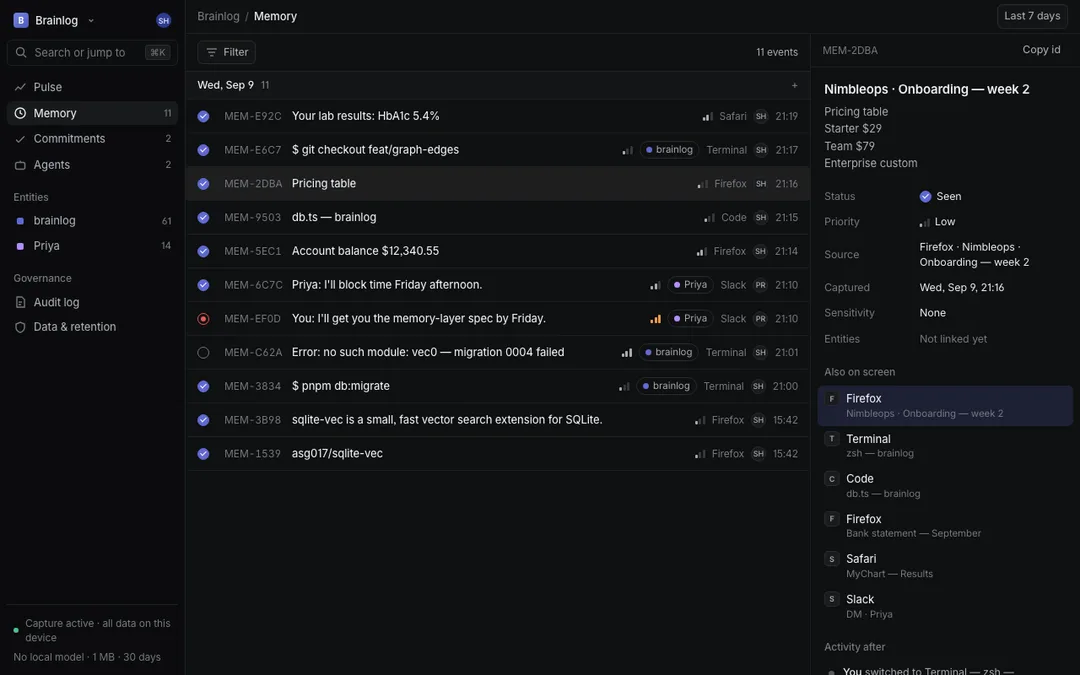1080x675 pixels.
Task: Click orange priority bars on MEM-EF0D row
Action: 656,319
